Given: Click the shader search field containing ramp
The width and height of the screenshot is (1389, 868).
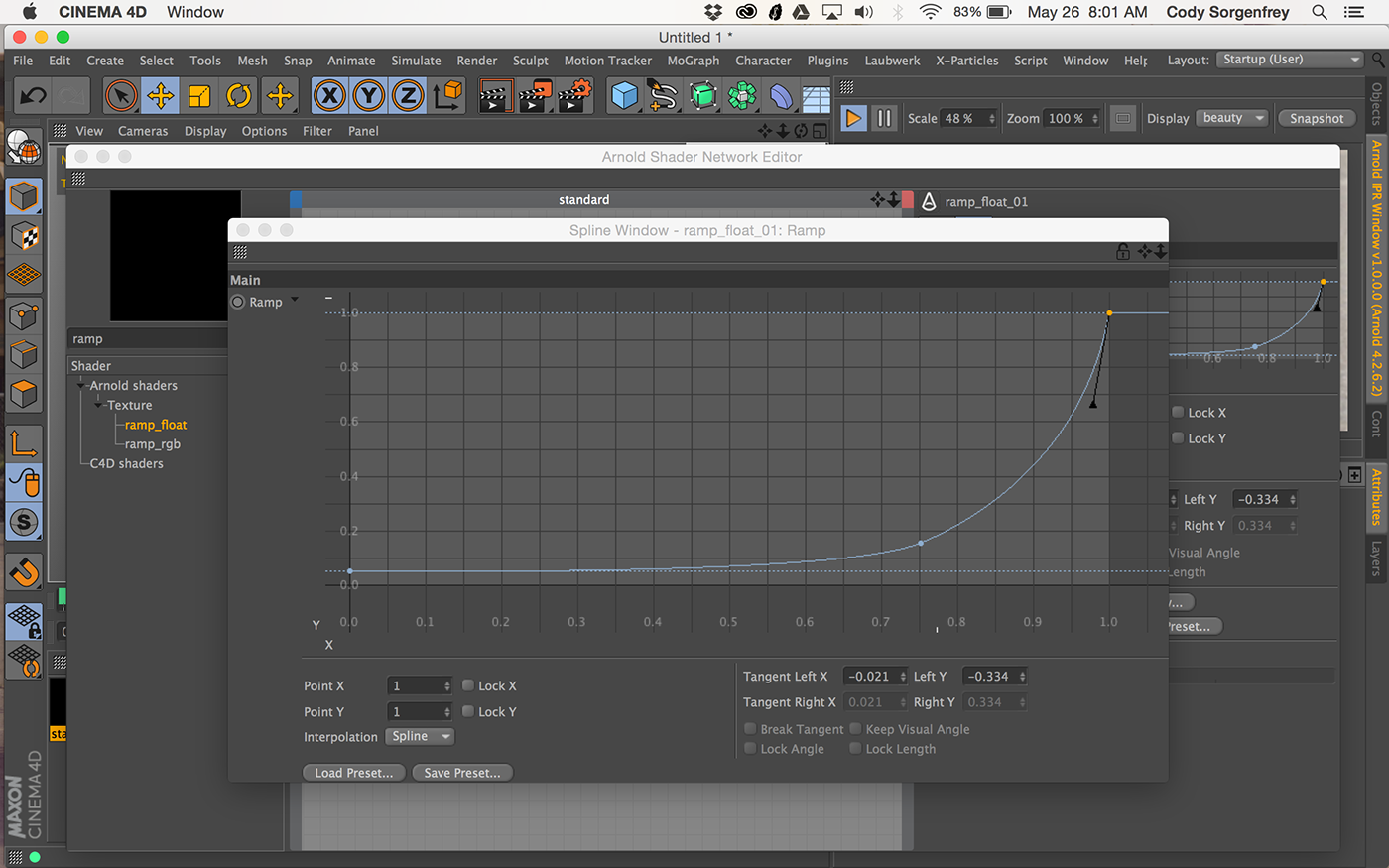Looking at the screenshot, I should (x=149, y=339).
